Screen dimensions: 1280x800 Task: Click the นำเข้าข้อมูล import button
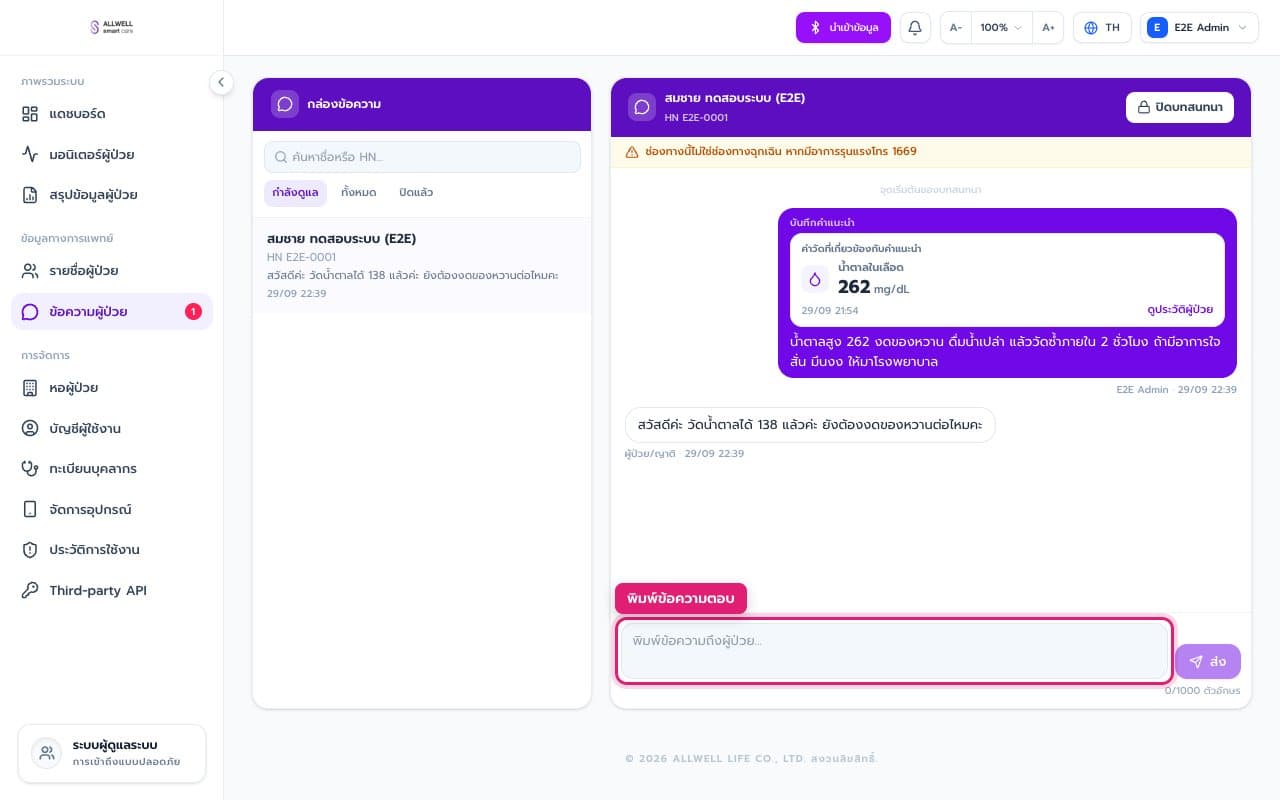(x=843, y=28)
